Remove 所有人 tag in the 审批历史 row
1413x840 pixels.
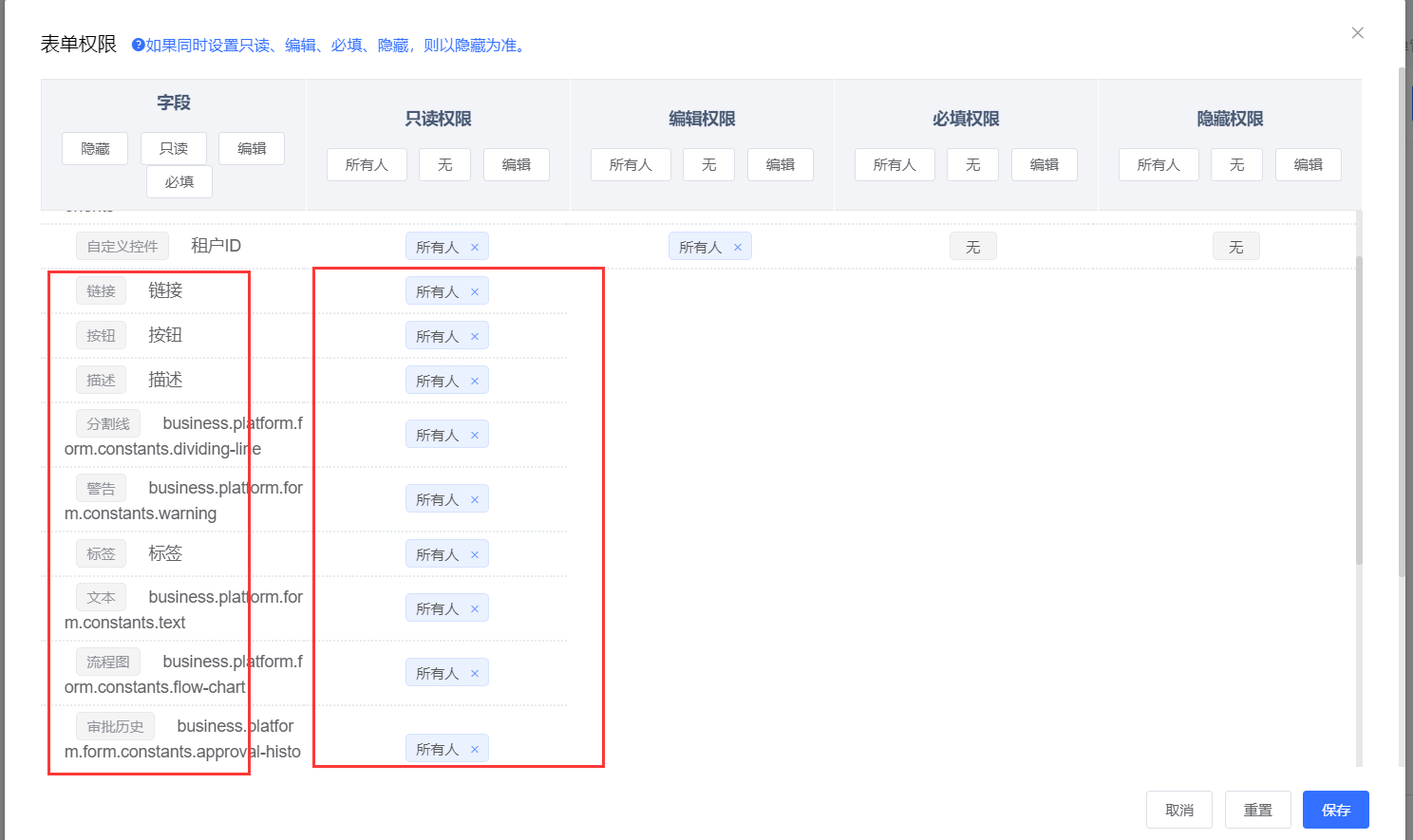[x=475, y=750]
